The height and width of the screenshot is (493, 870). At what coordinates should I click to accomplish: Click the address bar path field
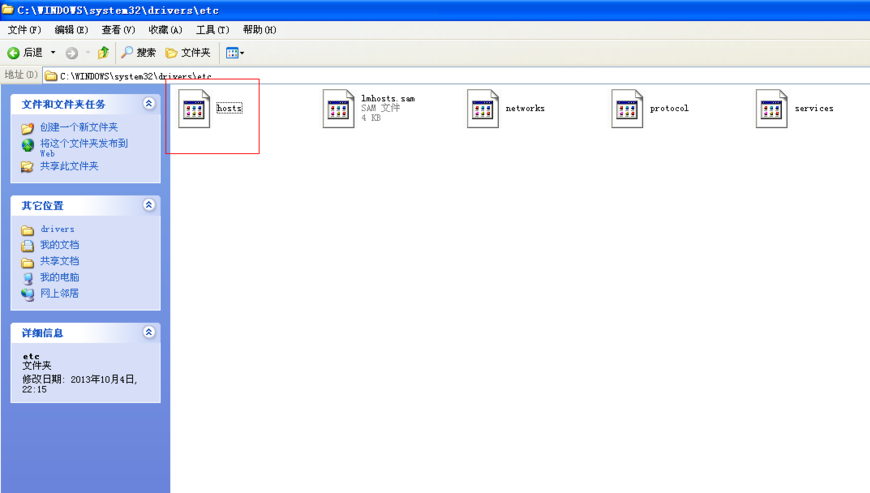(x=457, y=75)
